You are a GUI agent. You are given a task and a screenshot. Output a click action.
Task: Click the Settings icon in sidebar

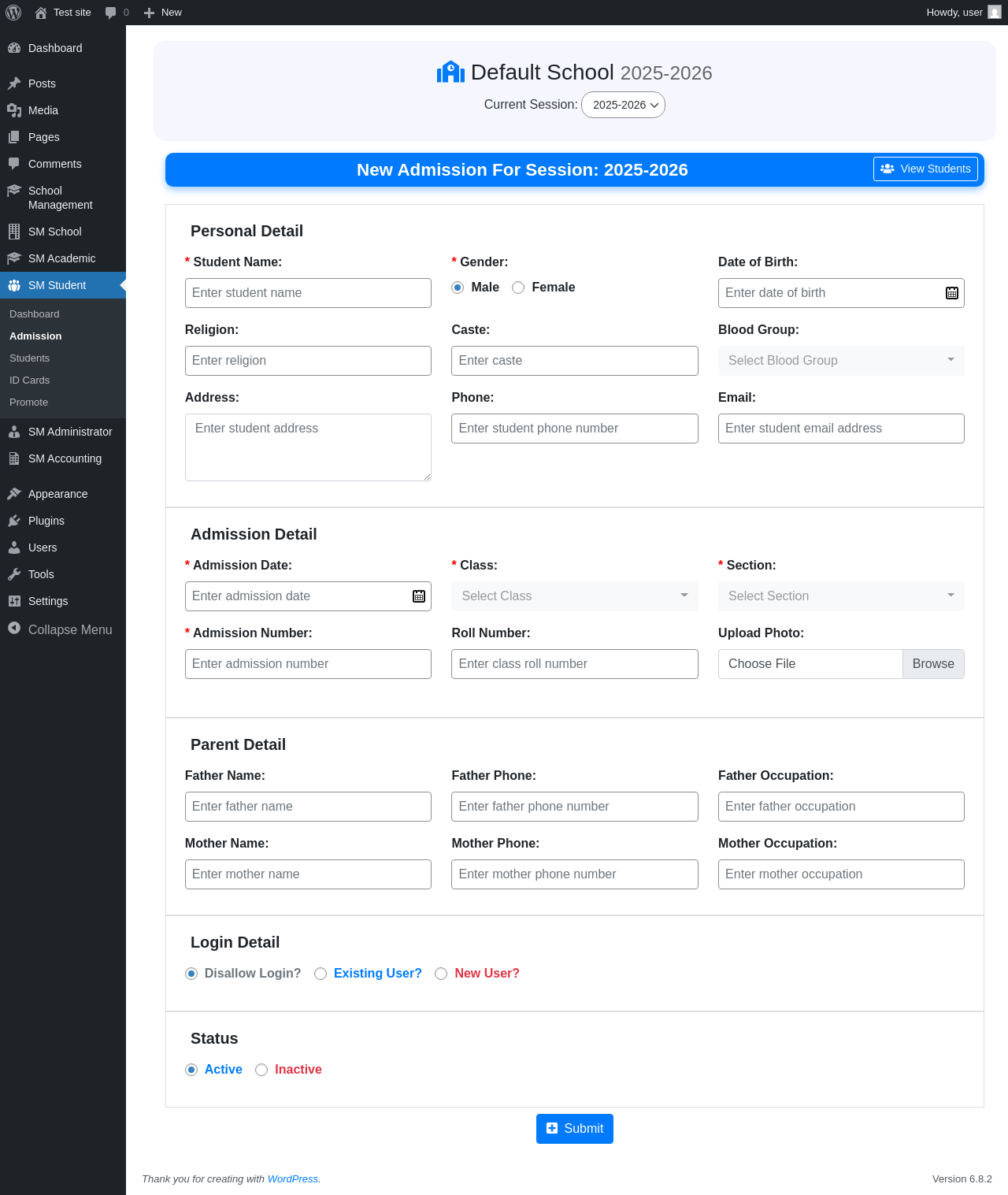click(14, 601)
